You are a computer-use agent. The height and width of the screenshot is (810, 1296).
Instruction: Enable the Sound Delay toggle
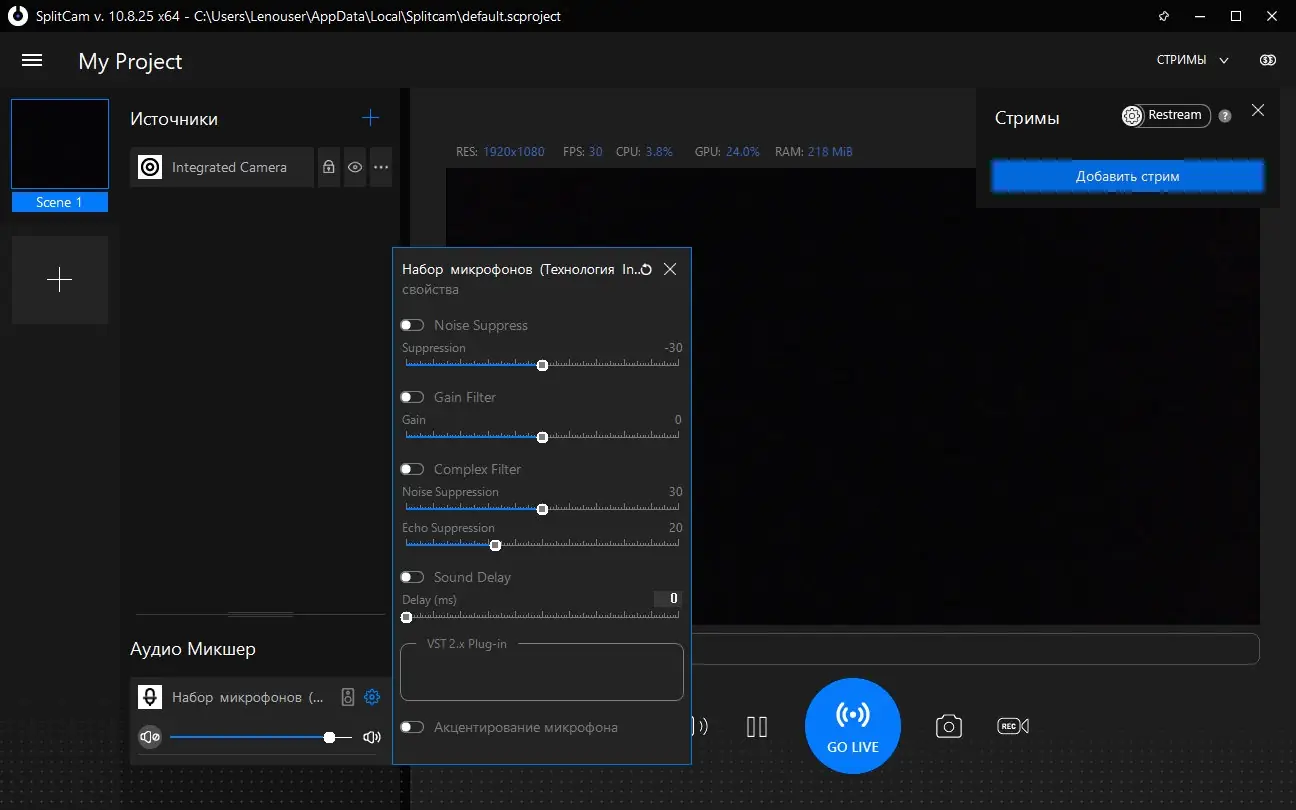point(412,577)
